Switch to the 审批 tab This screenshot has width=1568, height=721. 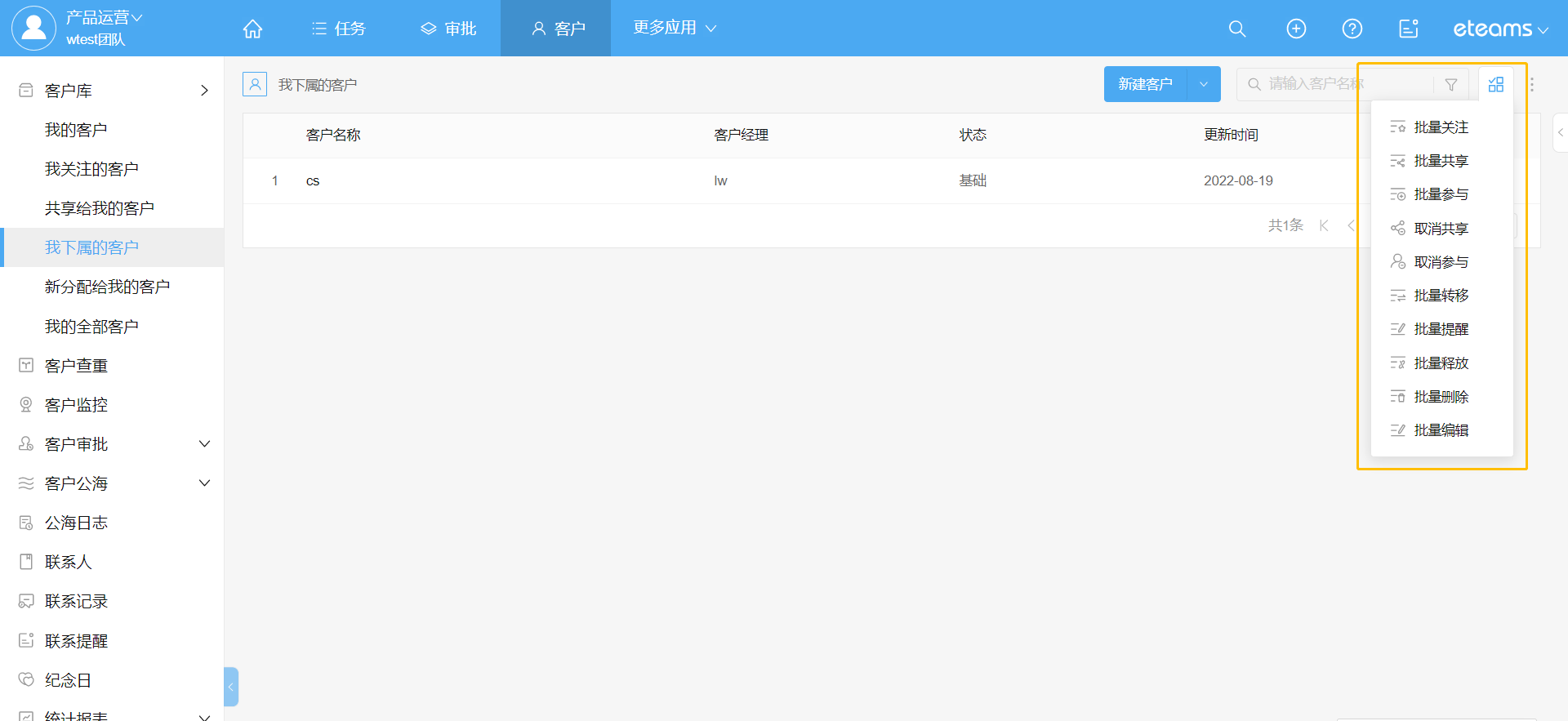pos(448,29)
